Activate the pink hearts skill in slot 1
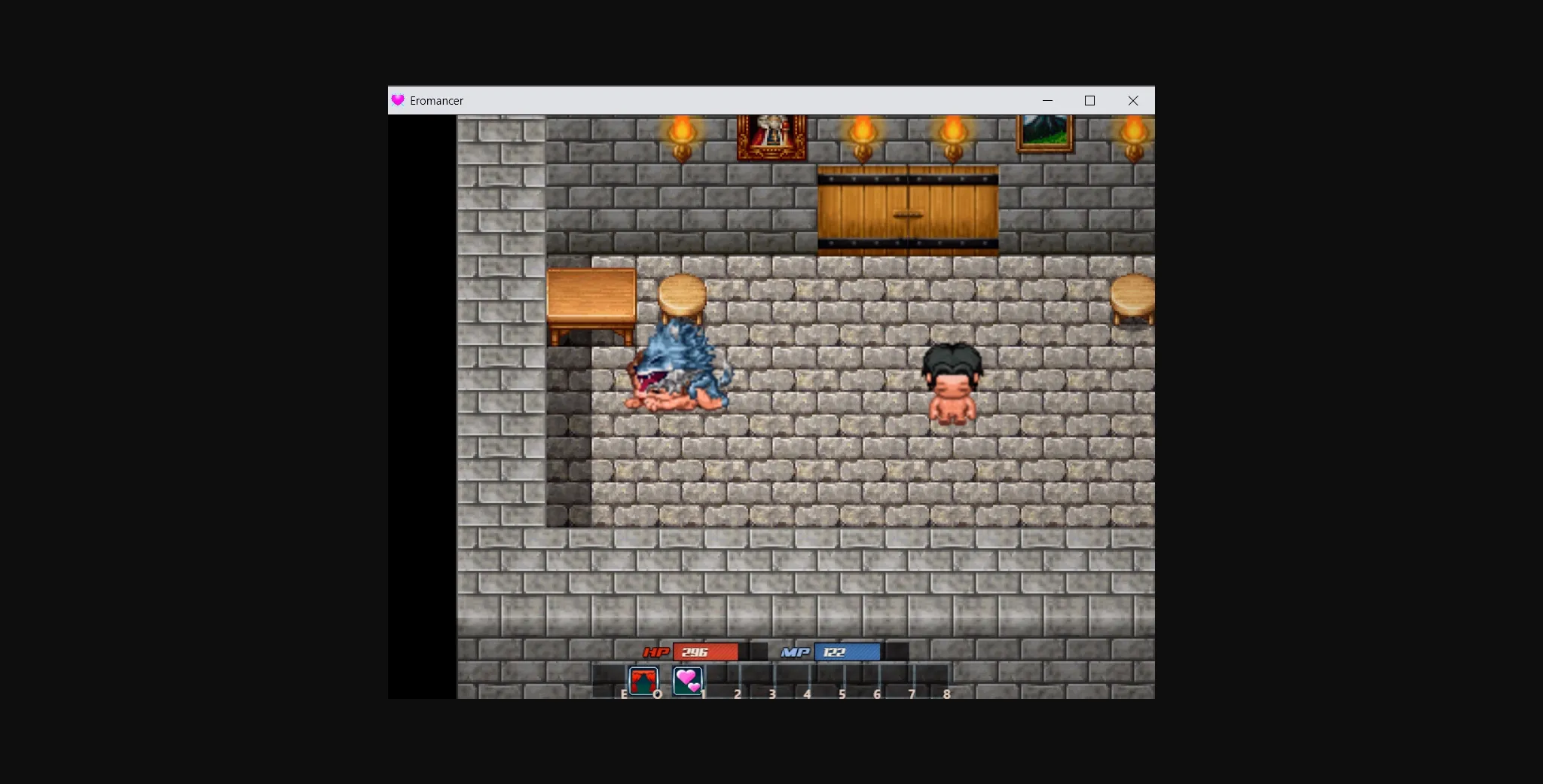The width and height of the screenshot is (1543, 784). click(x=687, y=679)
